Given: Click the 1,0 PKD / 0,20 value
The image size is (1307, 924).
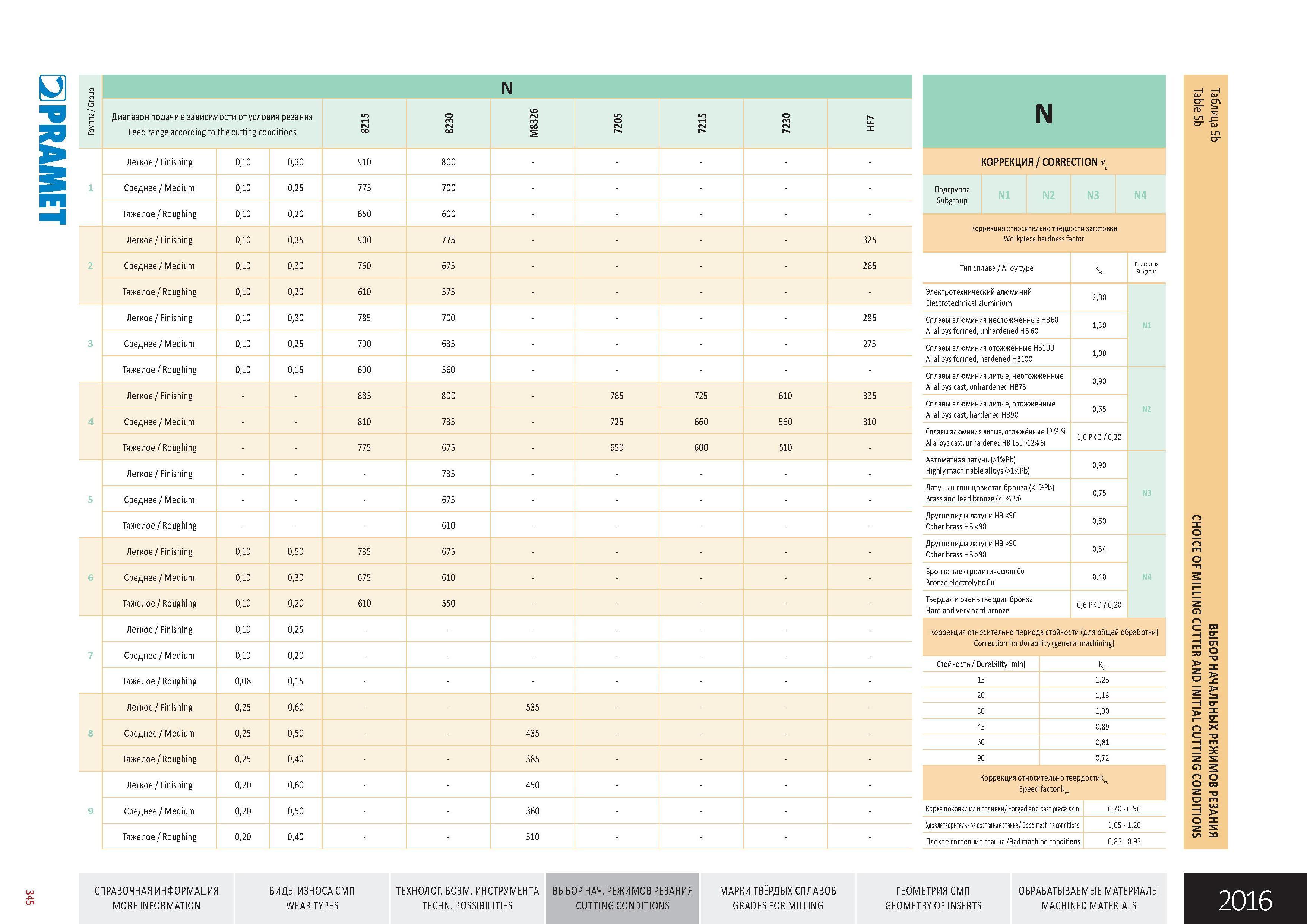Looking at the screenshot, I should click(x=1099, y=437).
